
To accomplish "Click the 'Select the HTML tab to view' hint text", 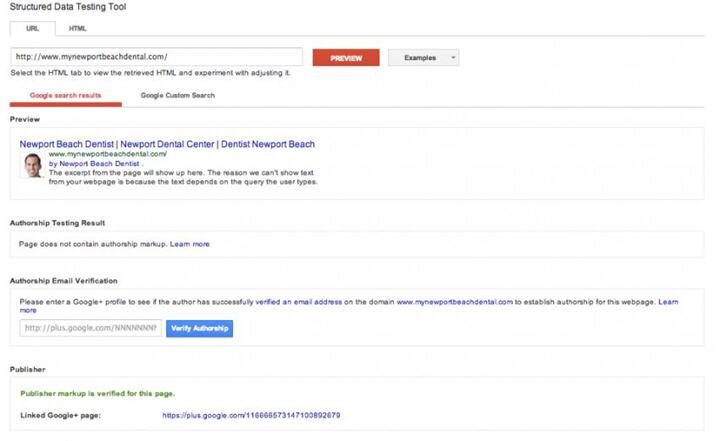I will [151, 73].
